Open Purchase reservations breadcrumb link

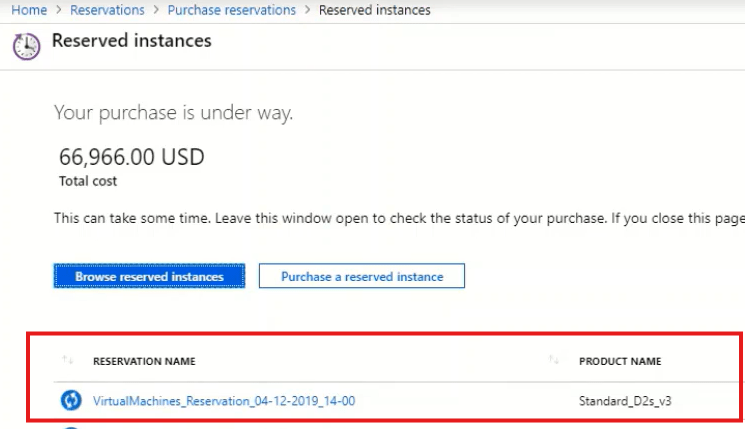[232, 10]
